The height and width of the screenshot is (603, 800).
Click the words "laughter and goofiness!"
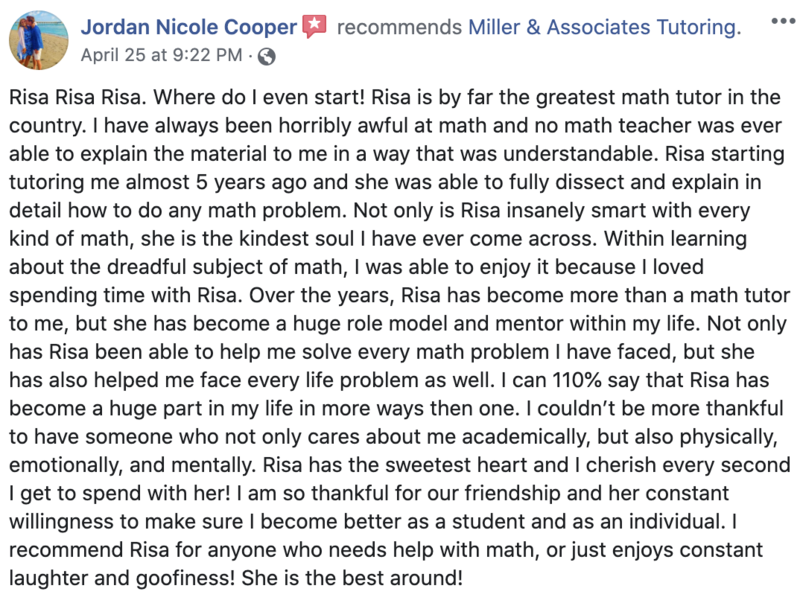122,579
